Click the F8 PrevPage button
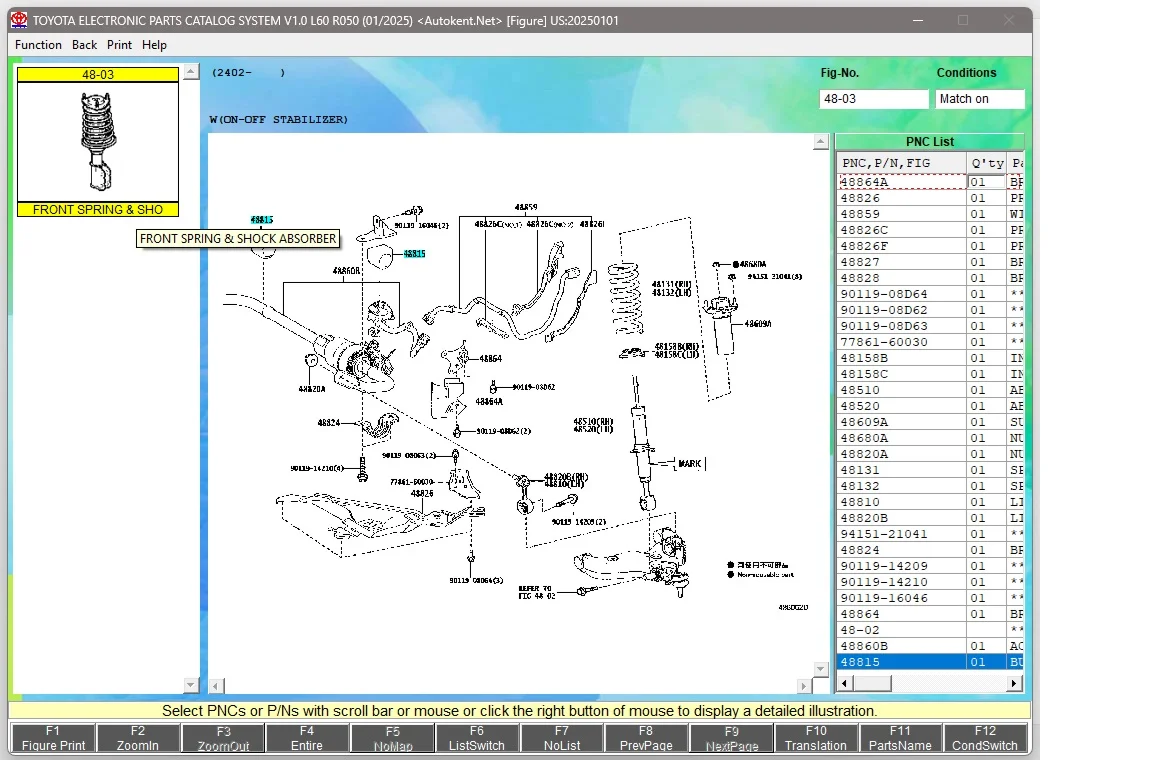The width and height of the screenshot is (1152, 760). 646,738
